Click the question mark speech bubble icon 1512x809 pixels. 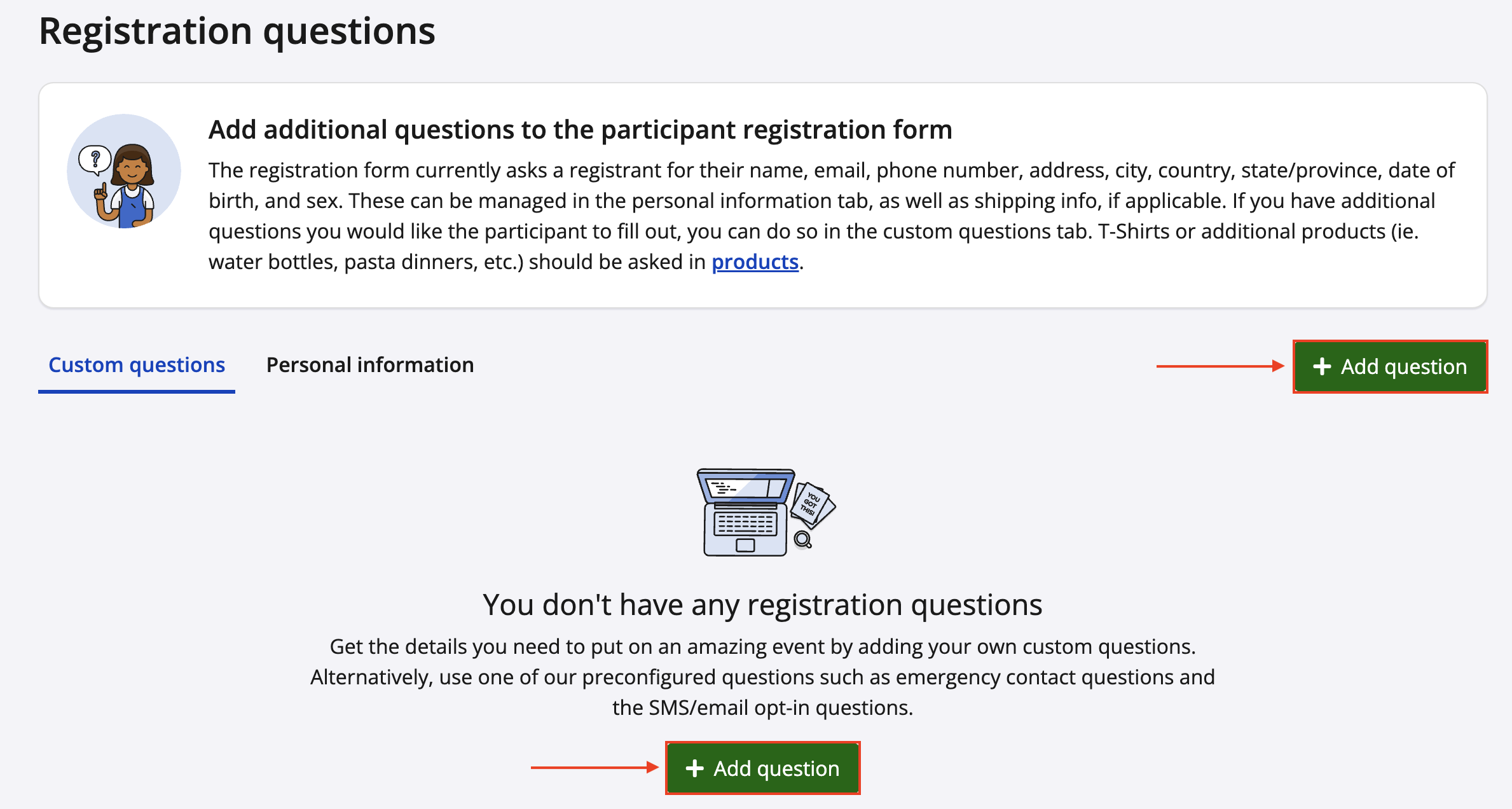[x=95, y=158]
